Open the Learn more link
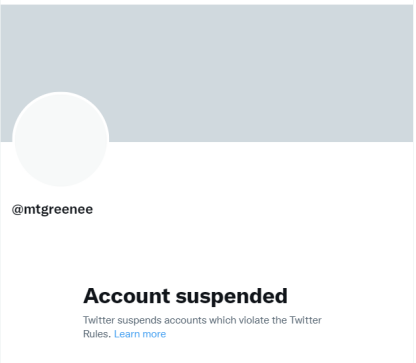Viewport: 416px width, 363px height. pyautogui.click(x=140, y=334)
